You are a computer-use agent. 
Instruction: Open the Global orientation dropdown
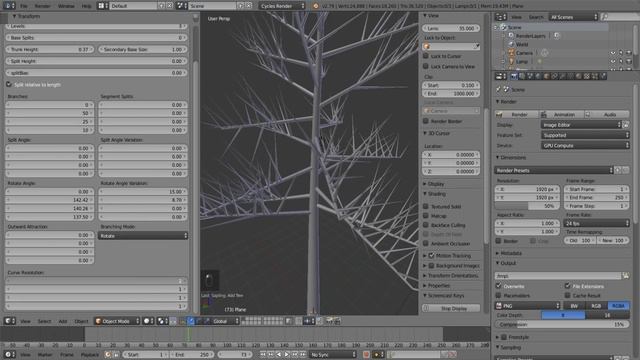(x=225, y=321)
